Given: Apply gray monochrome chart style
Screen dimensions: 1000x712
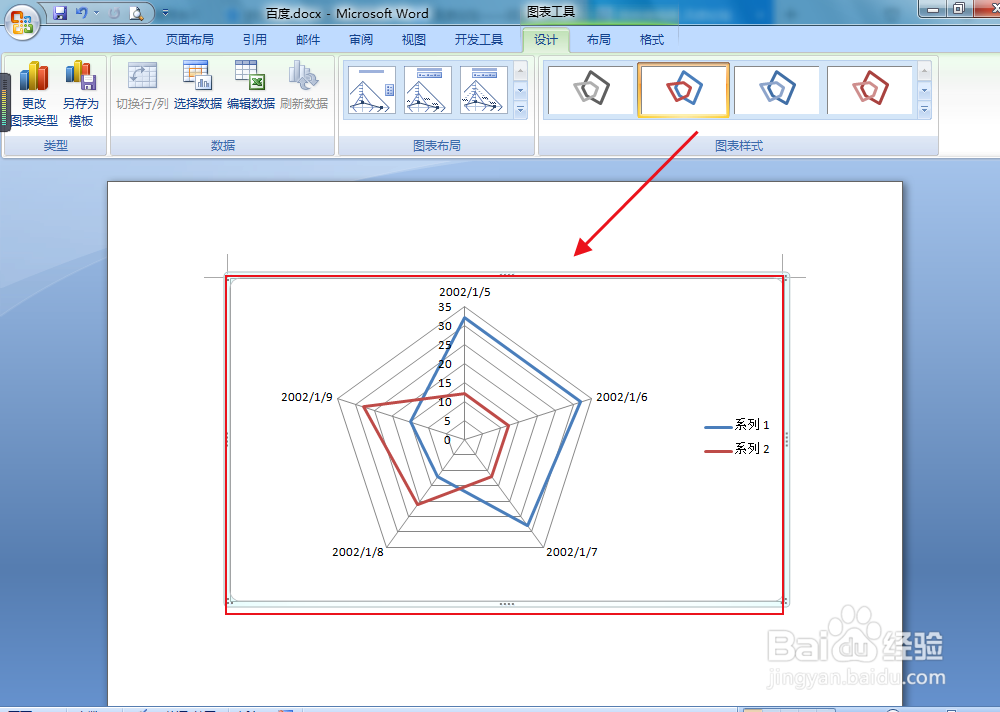Looking at the screenshot, I should [591, 89].
